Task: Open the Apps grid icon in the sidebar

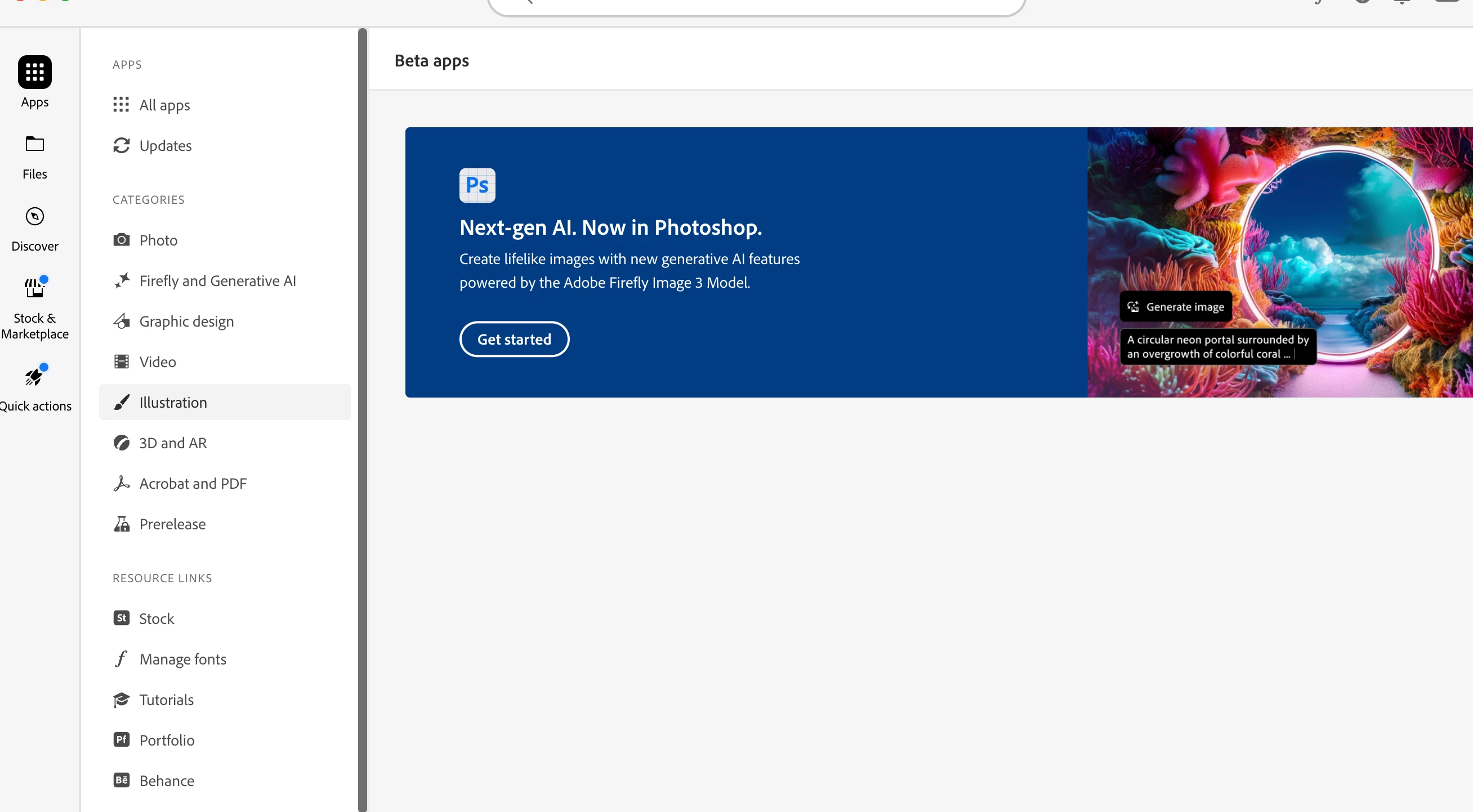Action: pos(34,72)
